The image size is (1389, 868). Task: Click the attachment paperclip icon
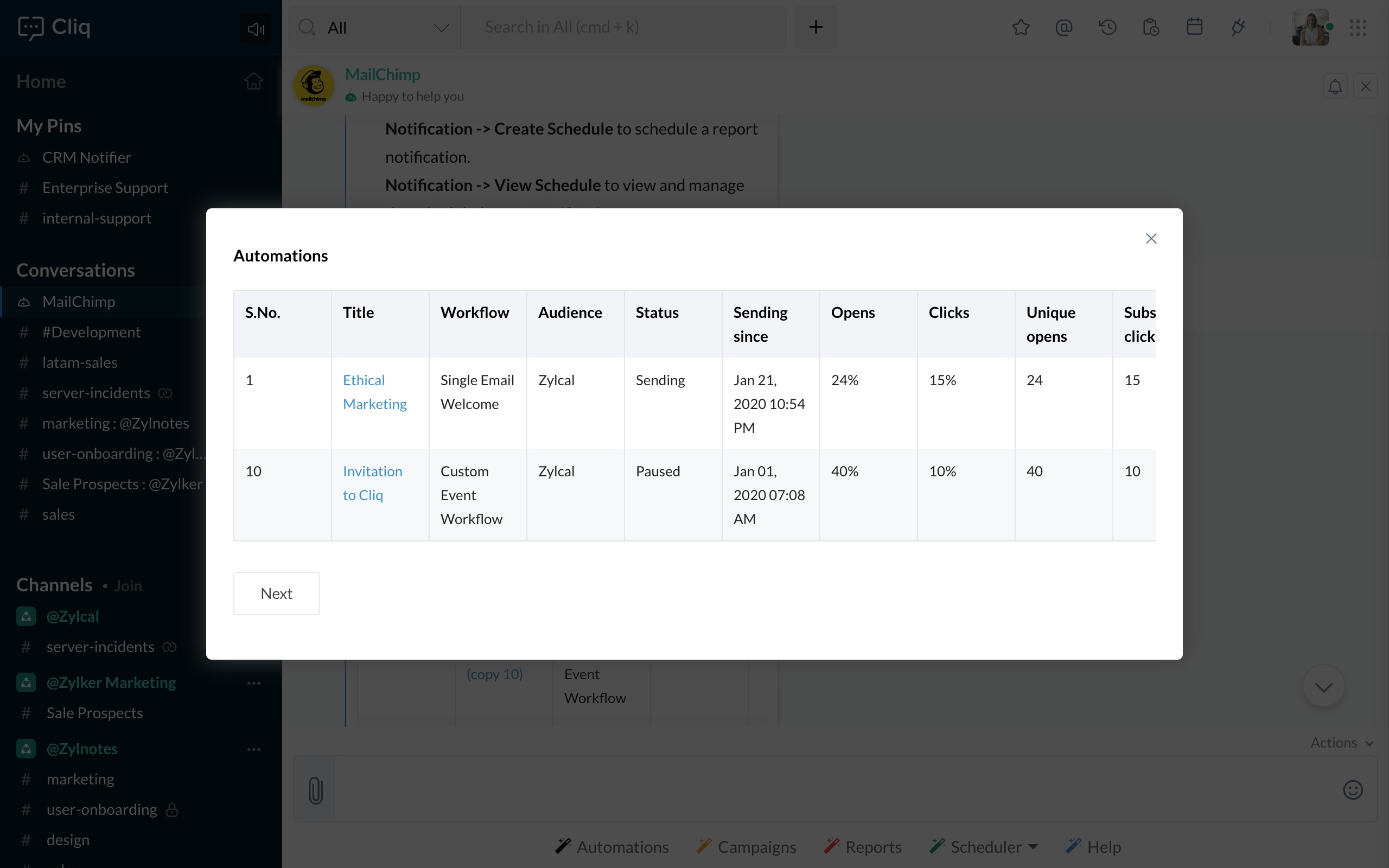click(x=315, y=789)
